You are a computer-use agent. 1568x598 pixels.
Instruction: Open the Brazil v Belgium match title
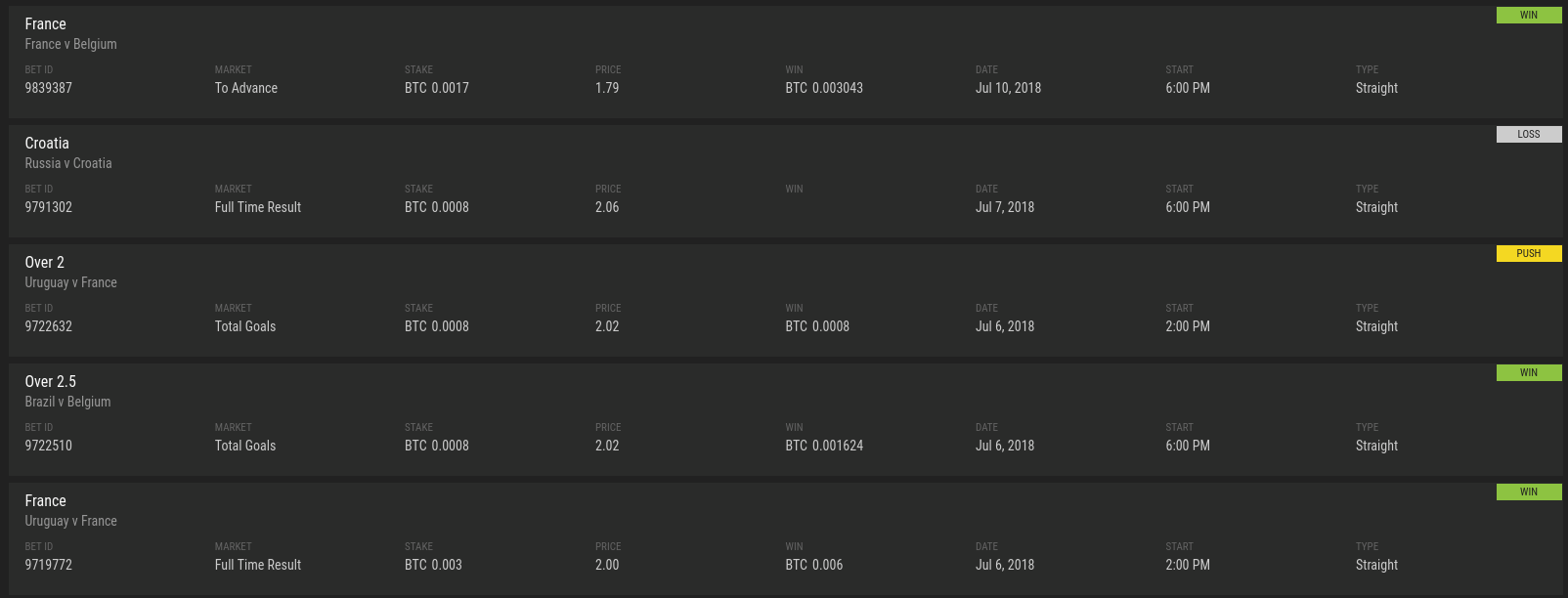[67, 402]
